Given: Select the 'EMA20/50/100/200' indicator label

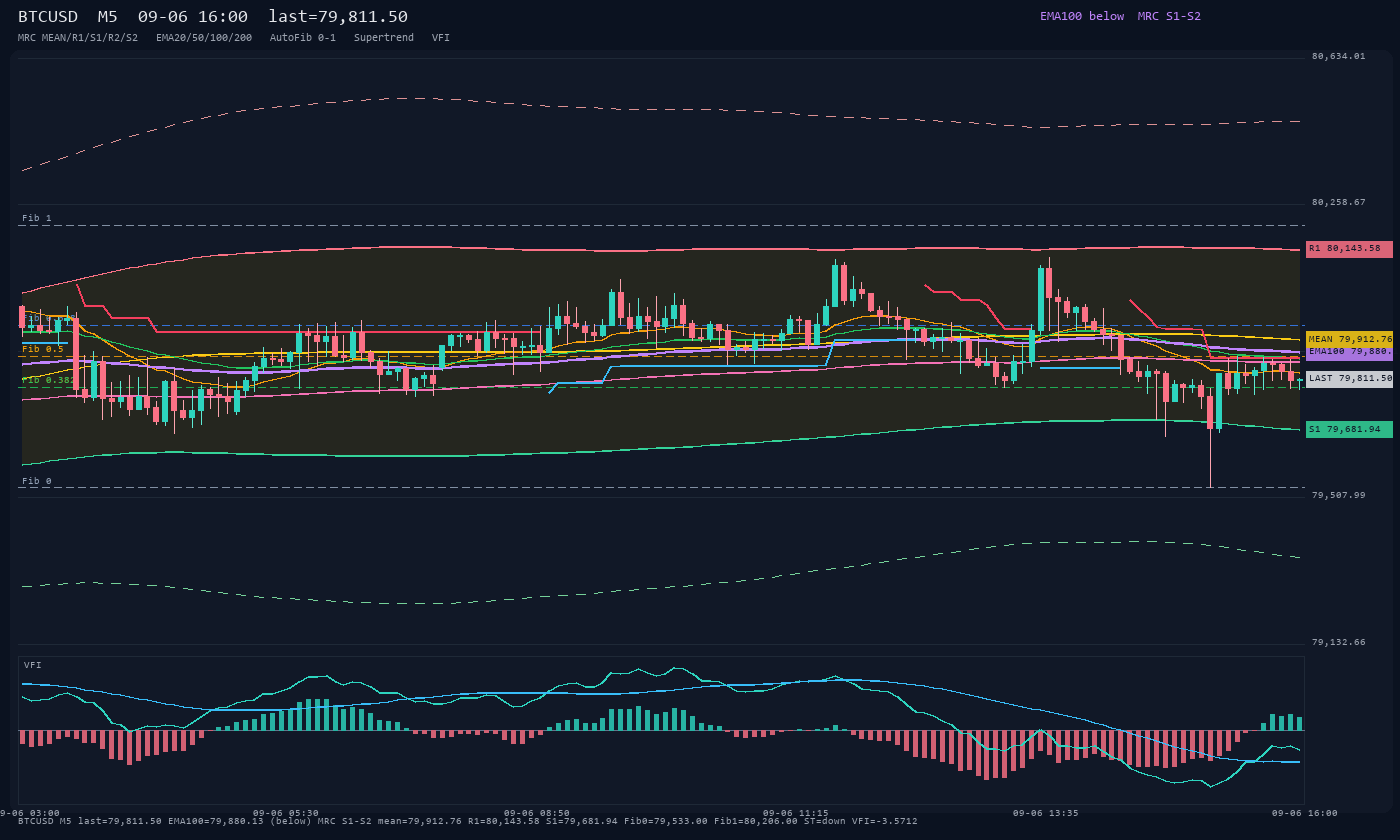Looking at the screenshot, I should (204, 37).
